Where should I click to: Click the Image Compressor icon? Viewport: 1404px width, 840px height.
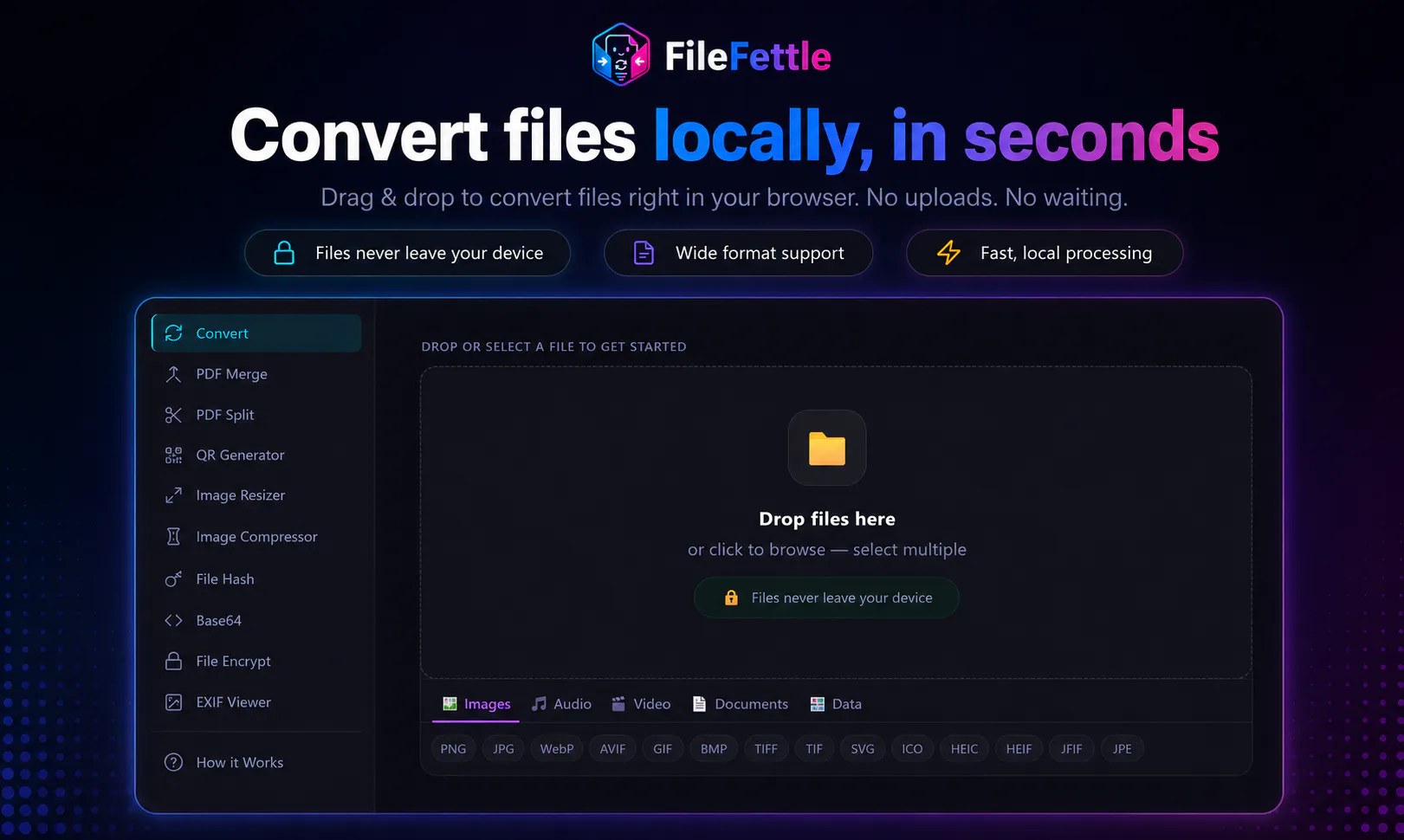173,537
